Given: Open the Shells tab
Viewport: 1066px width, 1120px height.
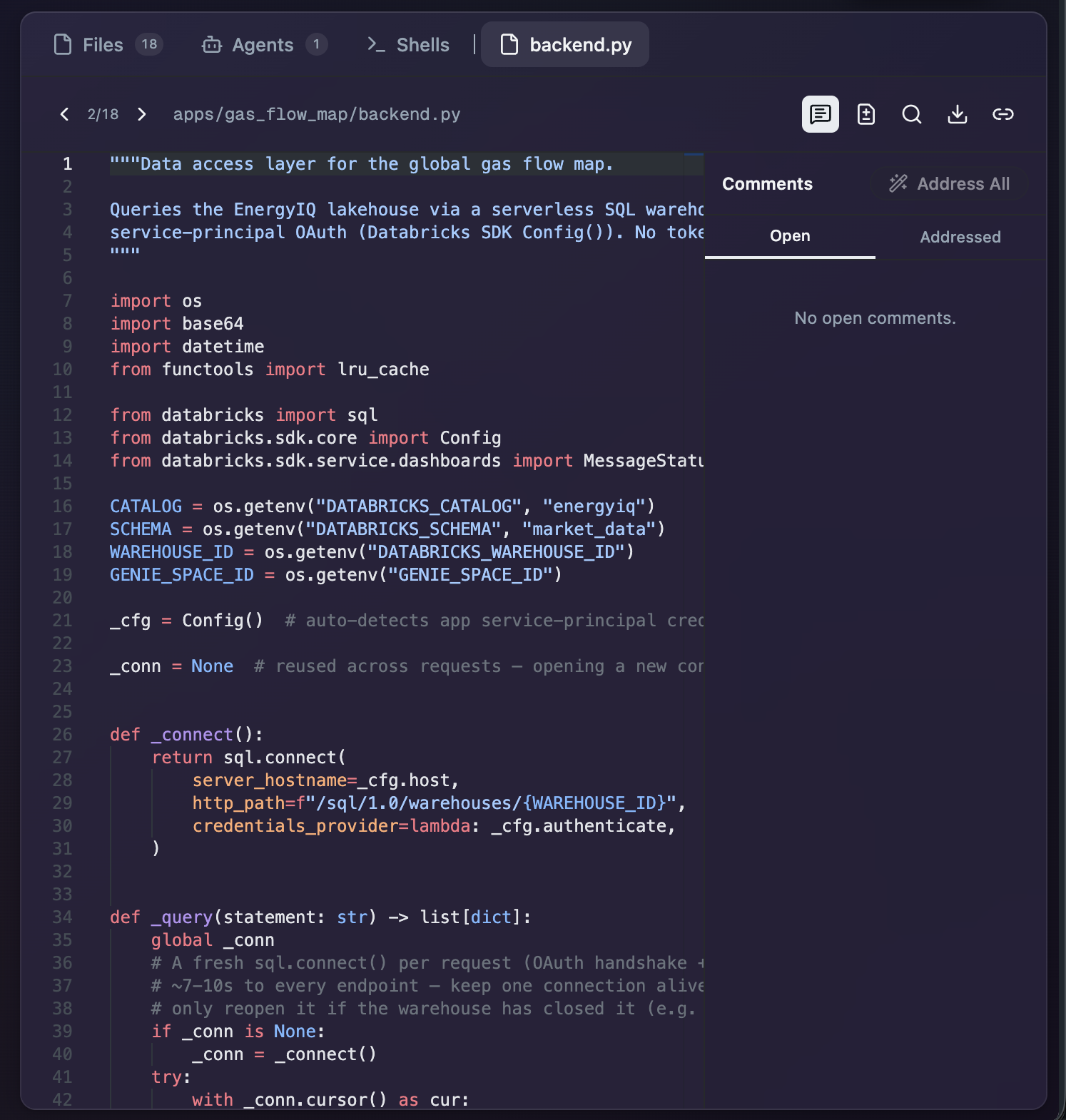Looking at the screenshot, I should pos(408,45).
